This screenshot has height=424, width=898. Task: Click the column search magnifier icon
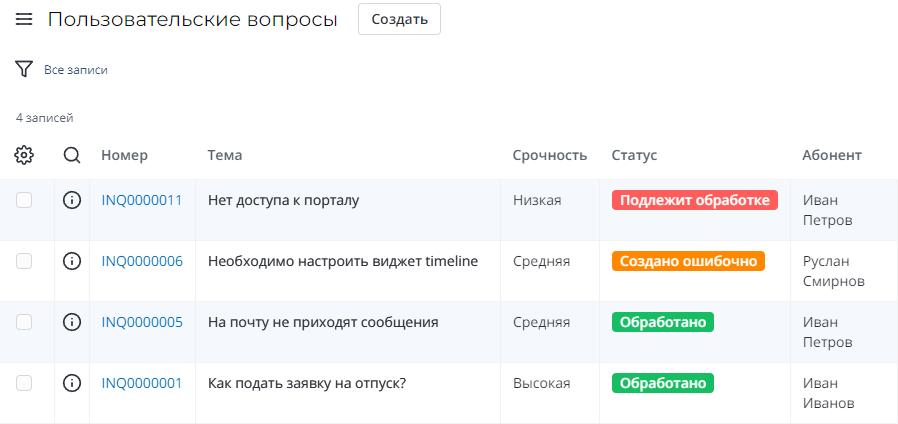pyautogui.click(x=72, y=155)
